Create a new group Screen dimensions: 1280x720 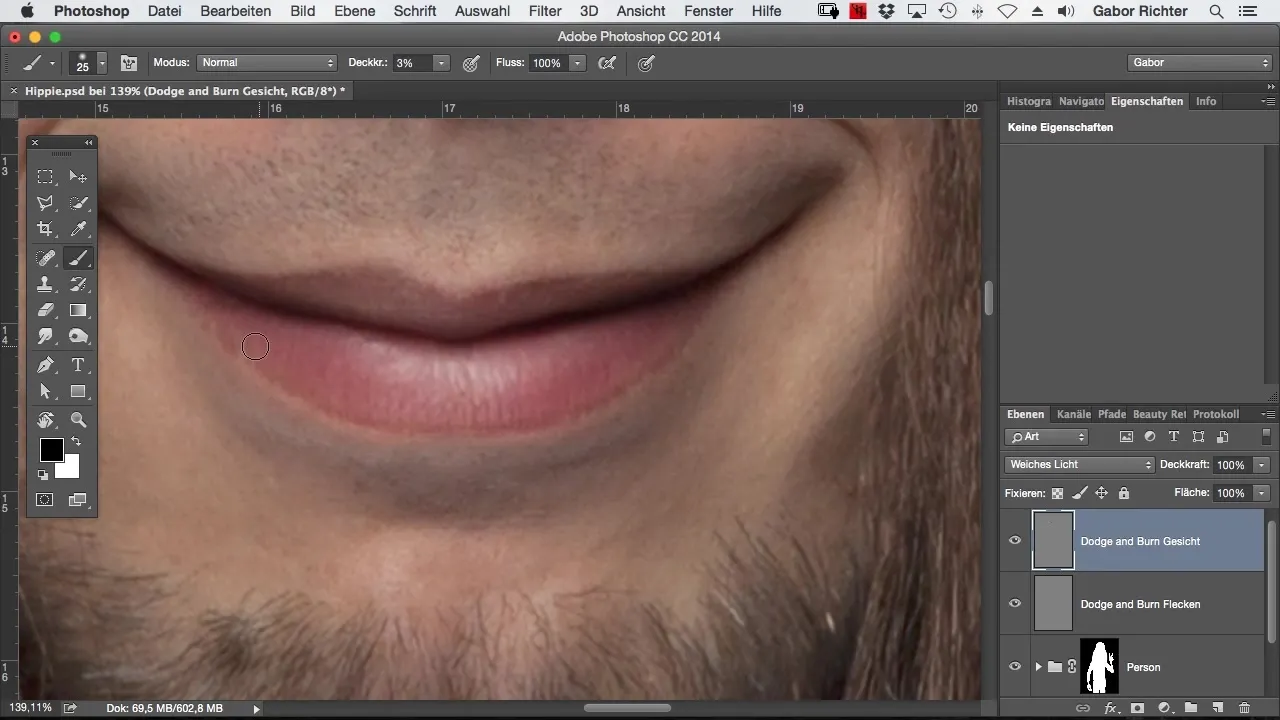click(1191, 708)
